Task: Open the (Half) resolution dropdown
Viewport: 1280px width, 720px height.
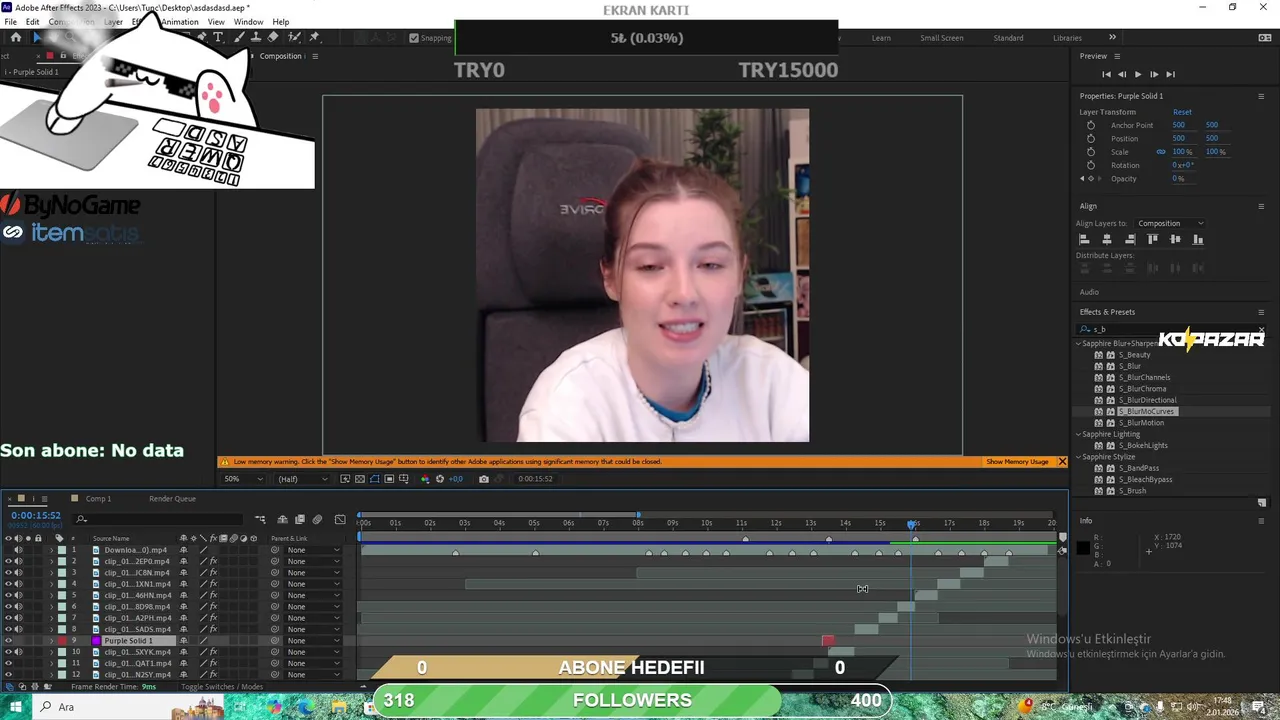Action: [301, 479]
